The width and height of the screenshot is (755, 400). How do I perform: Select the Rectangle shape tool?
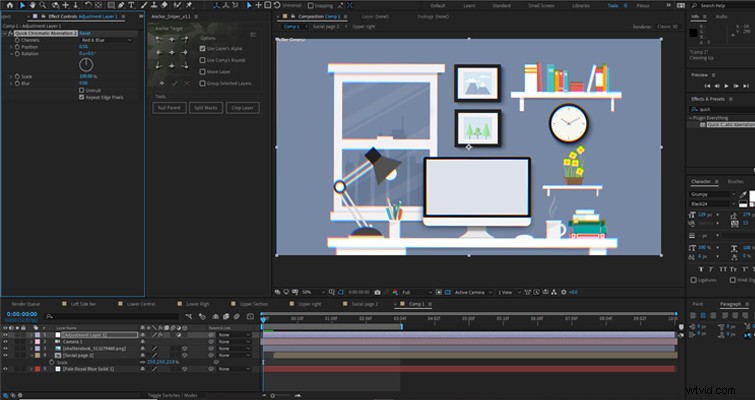point(111,5)
